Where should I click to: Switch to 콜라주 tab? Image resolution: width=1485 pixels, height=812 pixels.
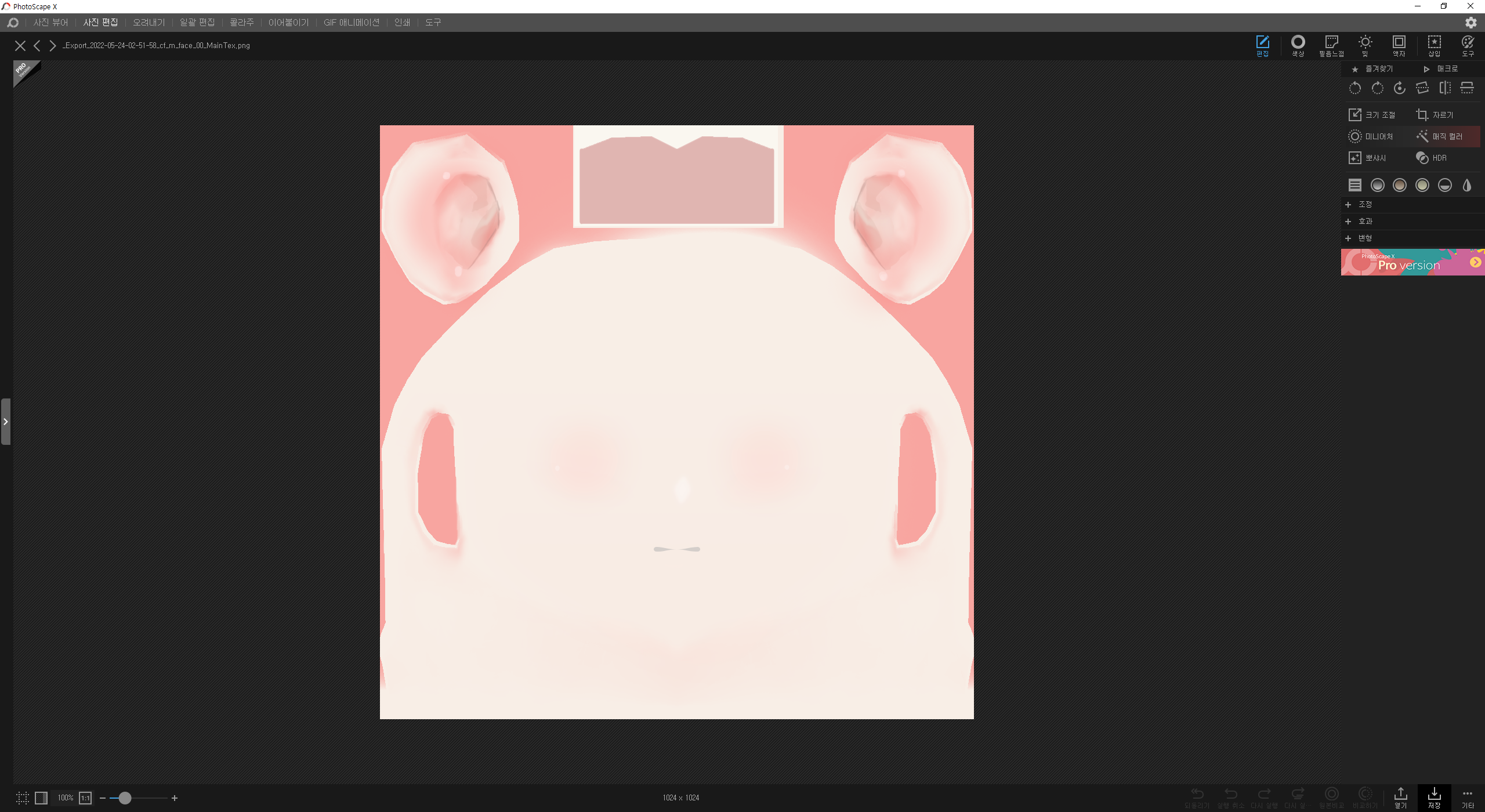[x=241, y=23]
